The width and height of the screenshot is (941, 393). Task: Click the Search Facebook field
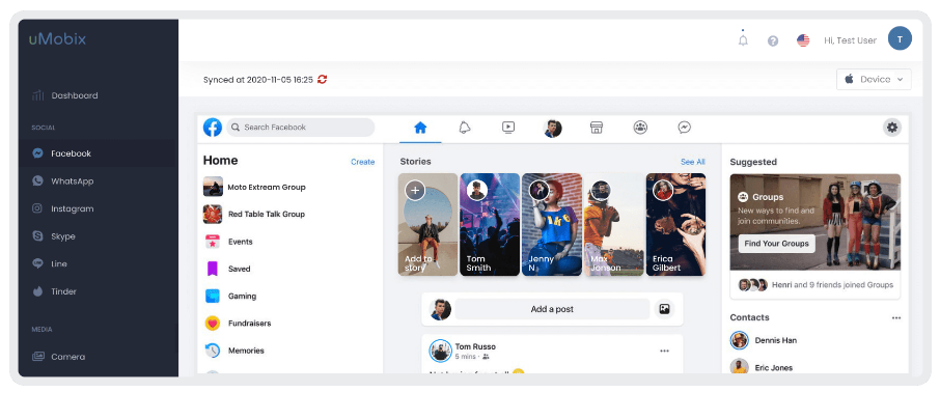301,127
